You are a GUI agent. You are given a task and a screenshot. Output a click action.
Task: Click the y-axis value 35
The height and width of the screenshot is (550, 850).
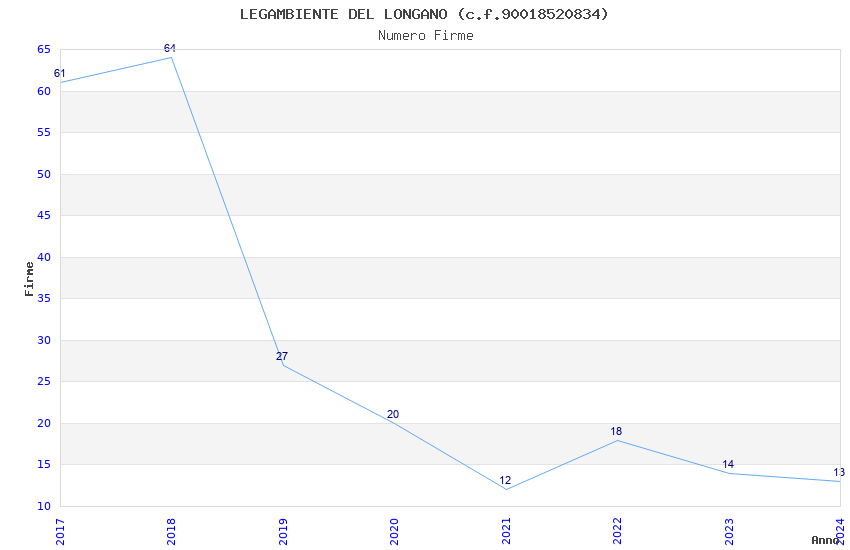tap(44, 299)
